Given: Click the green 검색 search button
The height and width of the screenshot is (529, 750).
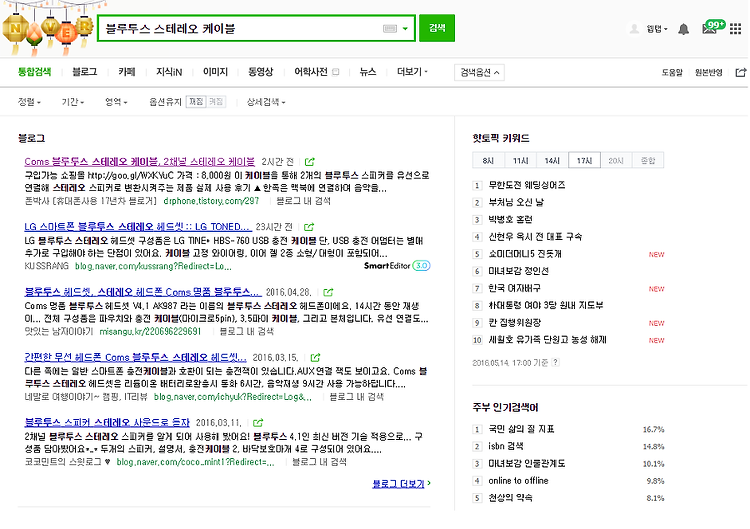Looking at the screenshot, I should (x=437, y=28).
